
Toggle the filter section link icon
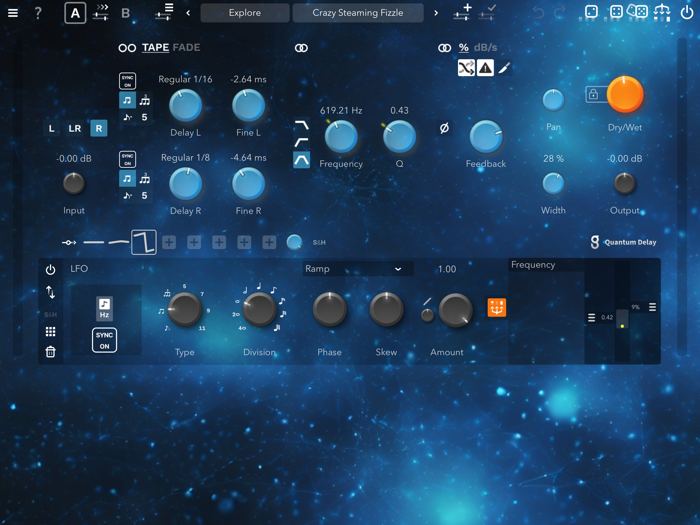coord(301,48)
